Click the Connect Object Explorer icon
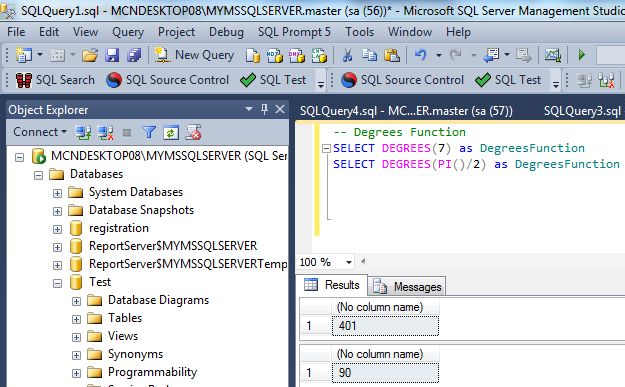This screenshot has height=387, width=625. (x=83, y=132)
